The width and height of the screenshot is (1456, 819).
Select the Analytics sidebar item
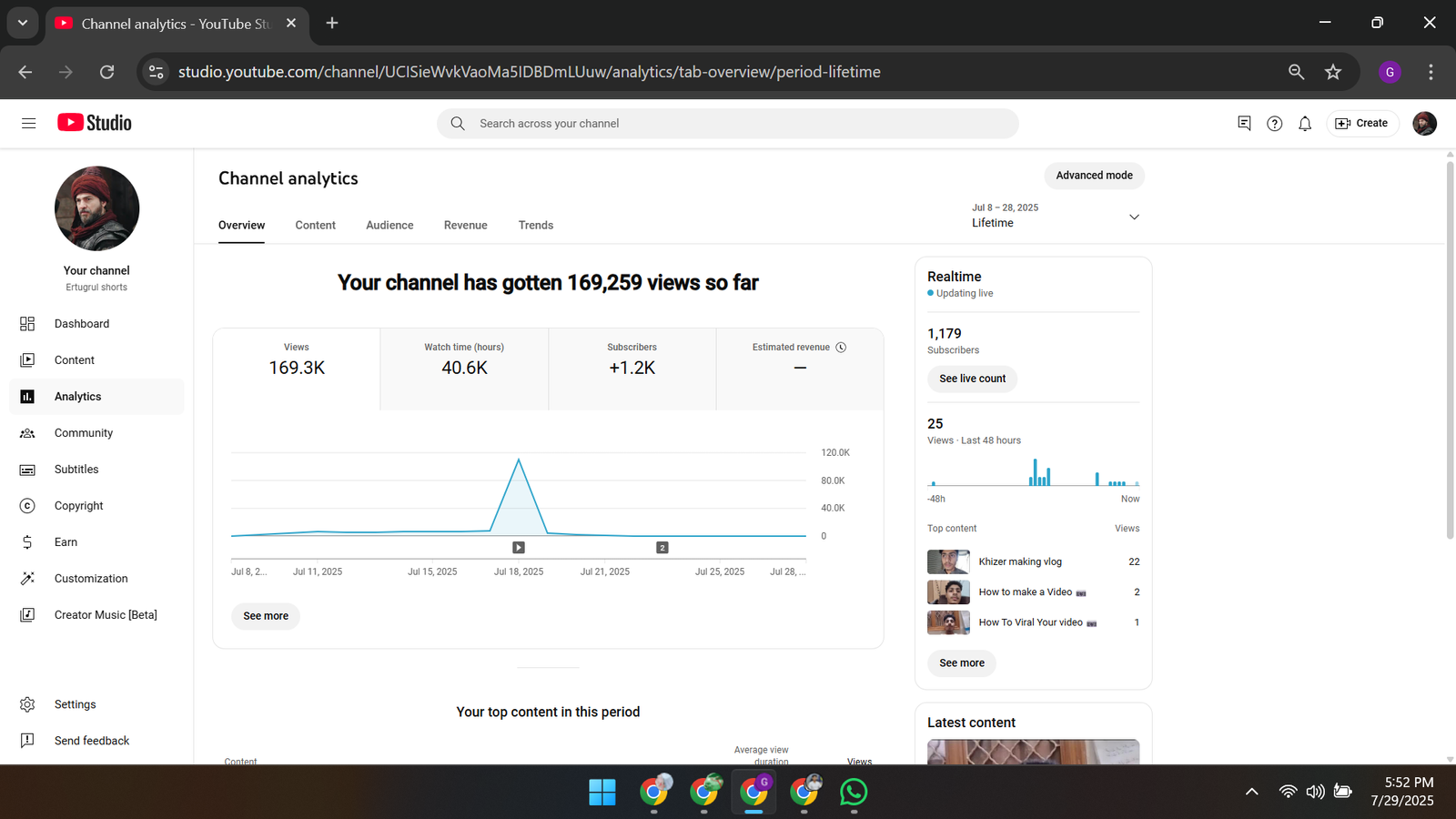[96, 397]
